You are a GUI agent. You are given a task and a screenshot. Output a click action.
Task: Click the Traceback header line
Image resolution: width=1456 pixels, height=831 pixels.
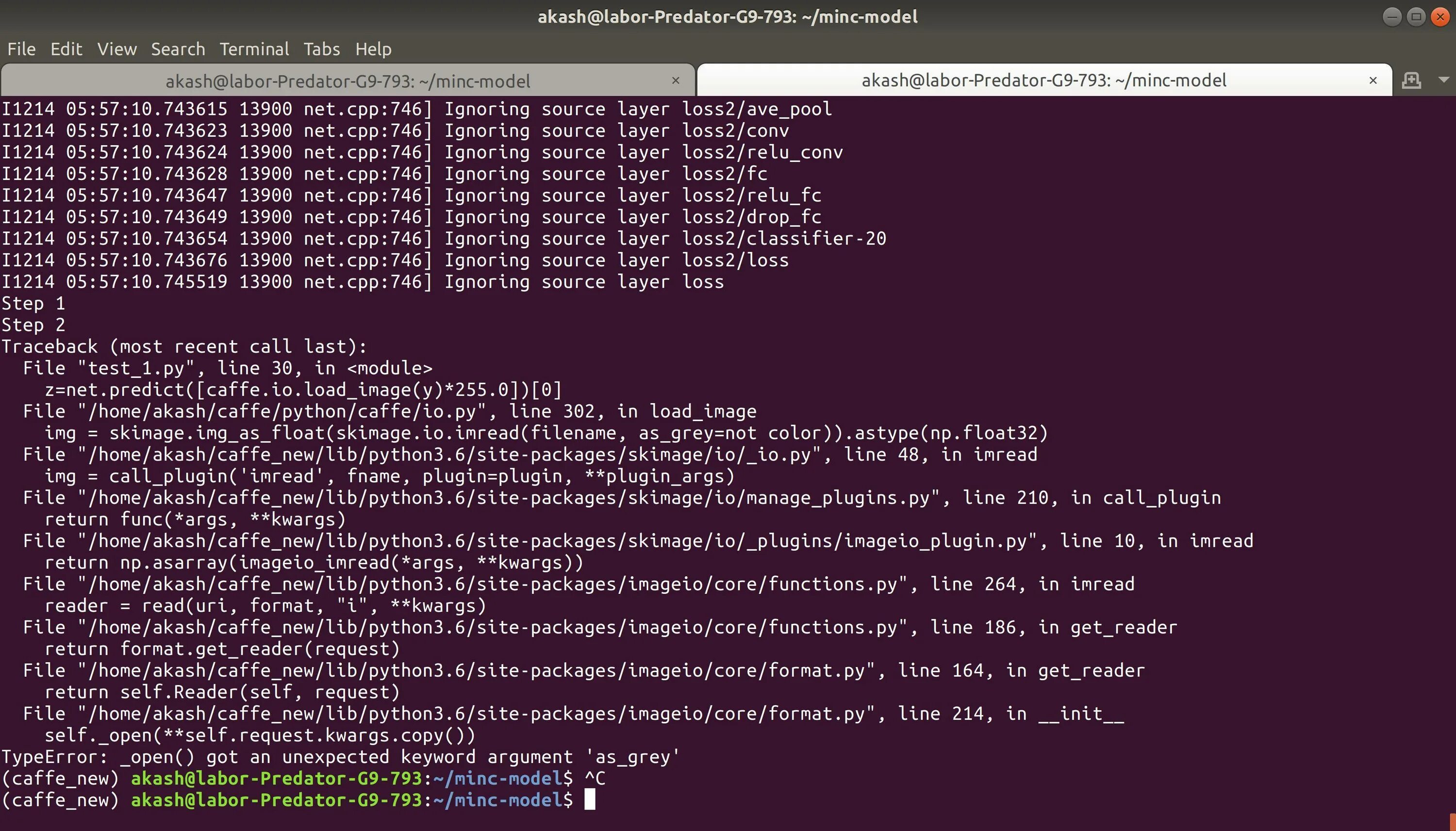click(x=184, y=346)
